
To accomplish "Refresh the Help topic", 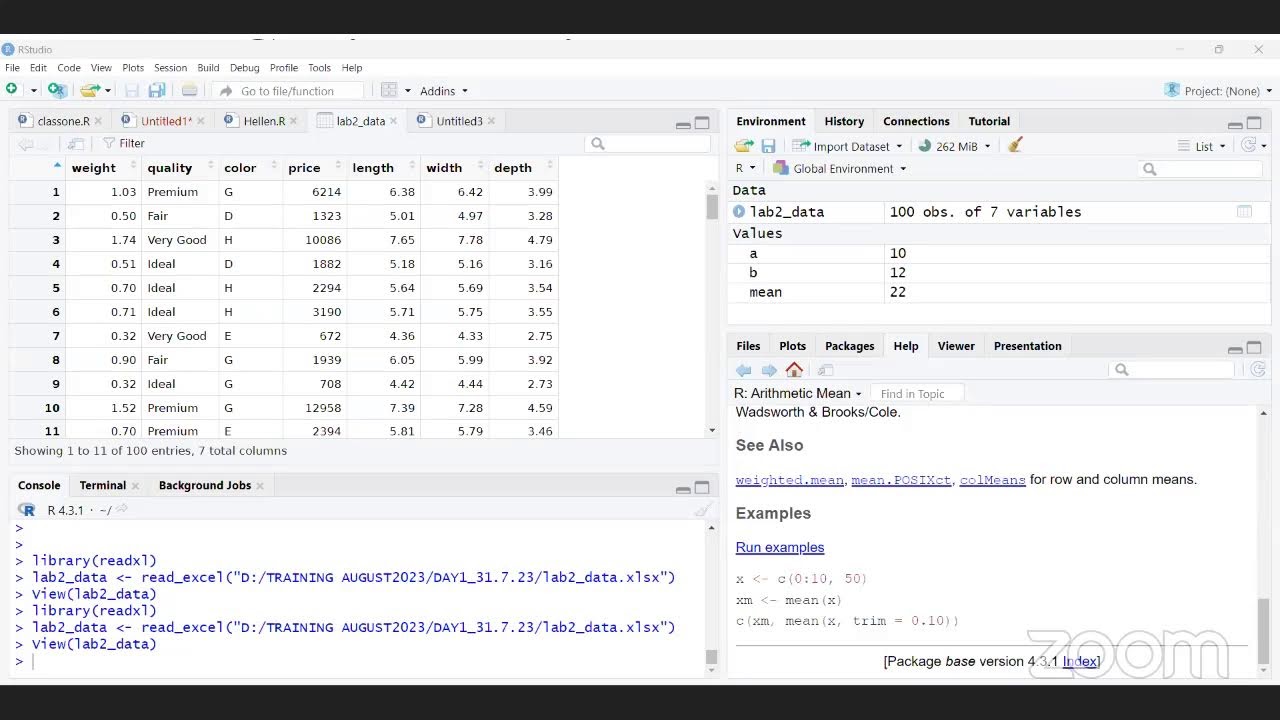I will tap(1258, 370).
